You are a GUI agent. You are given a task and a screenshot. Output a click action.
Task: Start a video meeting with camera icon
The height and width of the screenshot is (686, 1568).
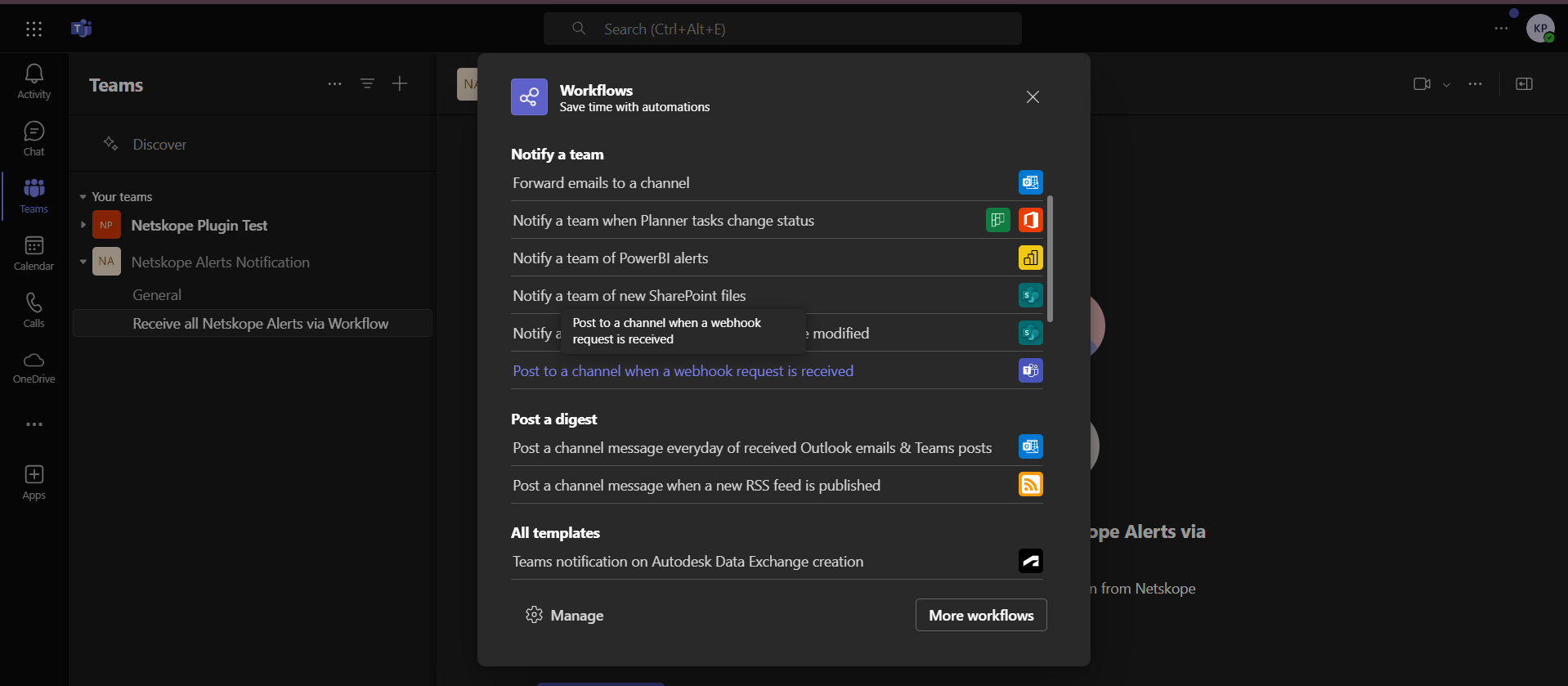(1422, 84)
